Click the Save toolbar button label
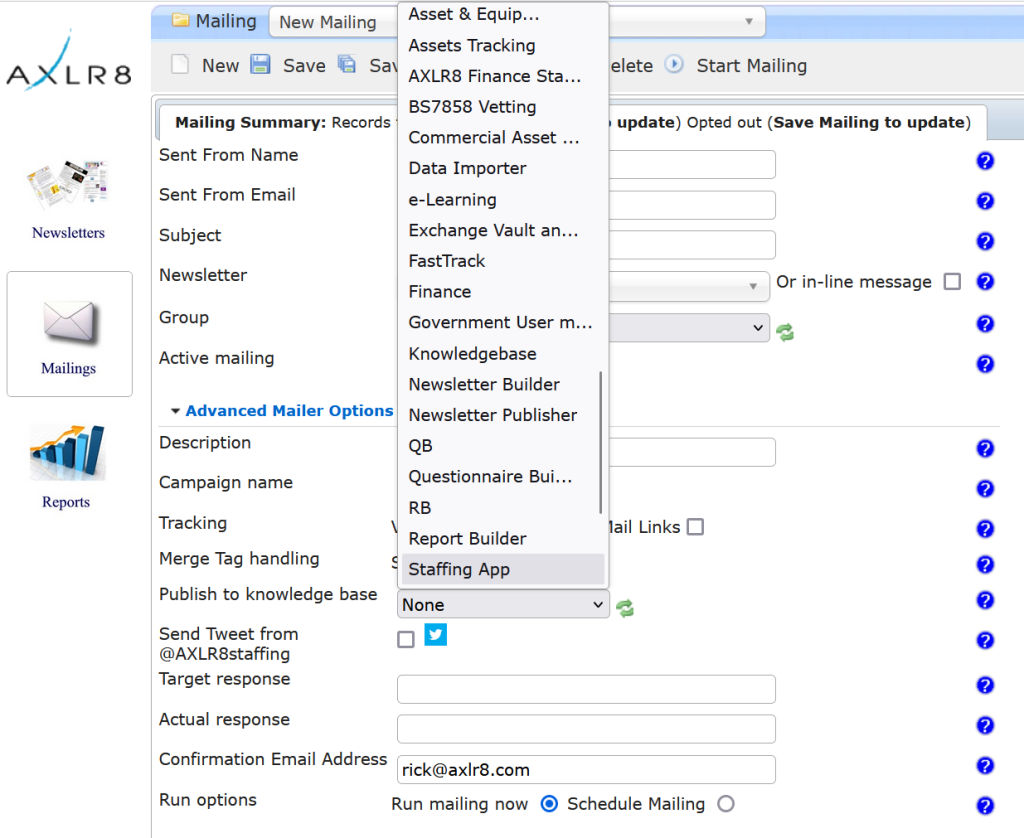The image size is (1024, 838). 304,66
